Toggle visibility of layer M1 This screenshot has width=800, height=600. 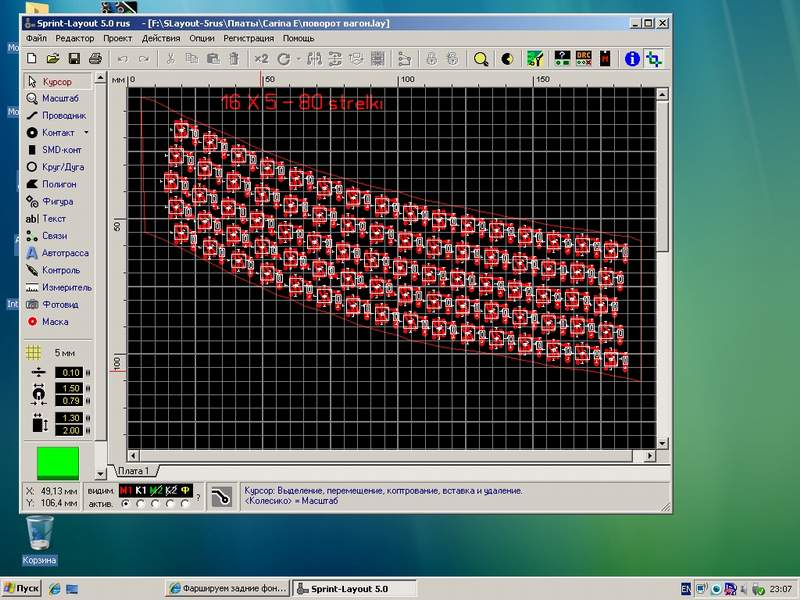point(125,491)
